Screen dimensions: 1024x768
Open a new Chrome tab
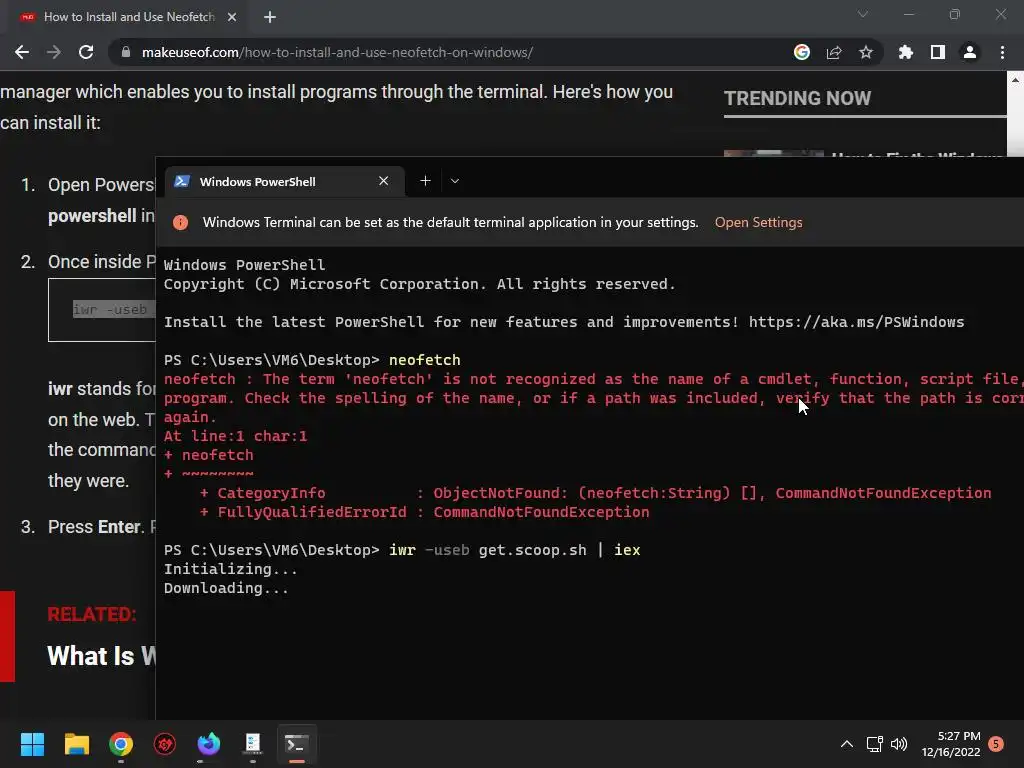[x=270, y=17]
